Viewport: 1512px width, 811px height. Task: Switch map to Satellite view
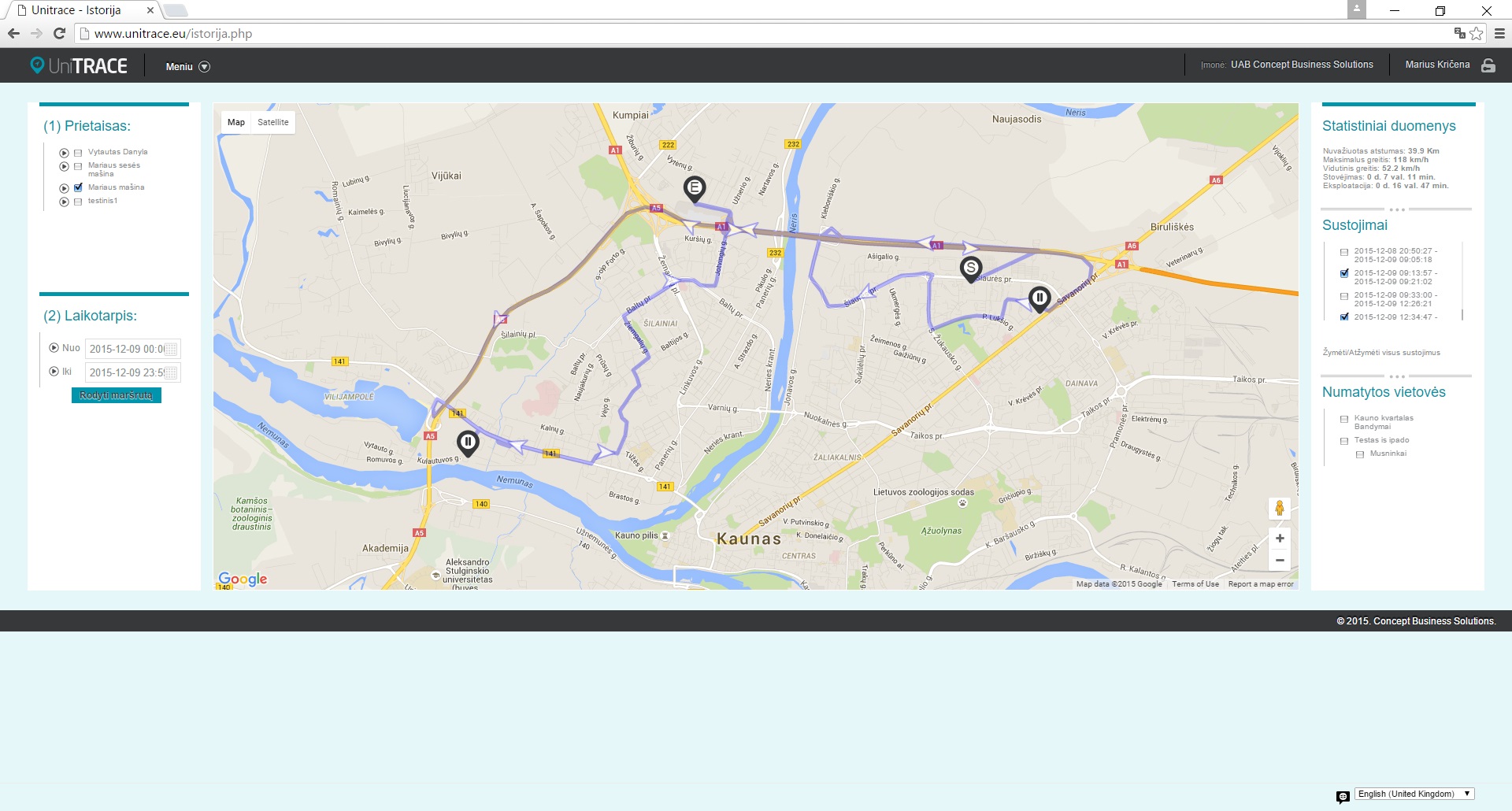(x=273, y=122)
